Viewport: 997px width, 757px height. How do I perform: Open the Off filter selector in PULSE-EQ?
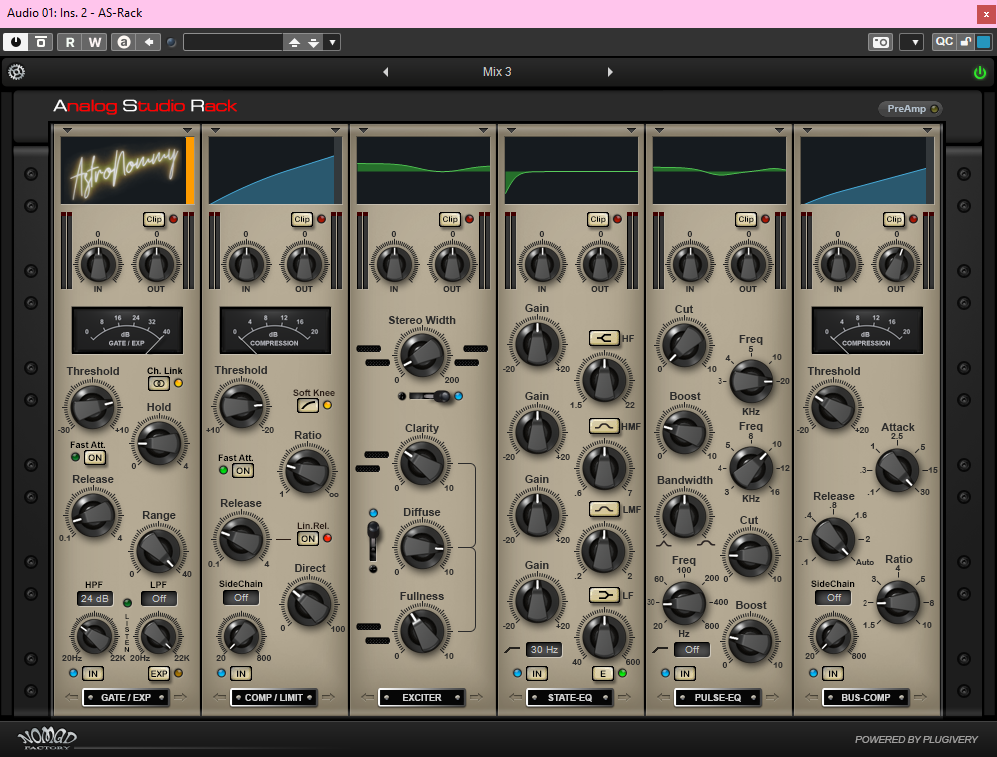tap(692, 650)
